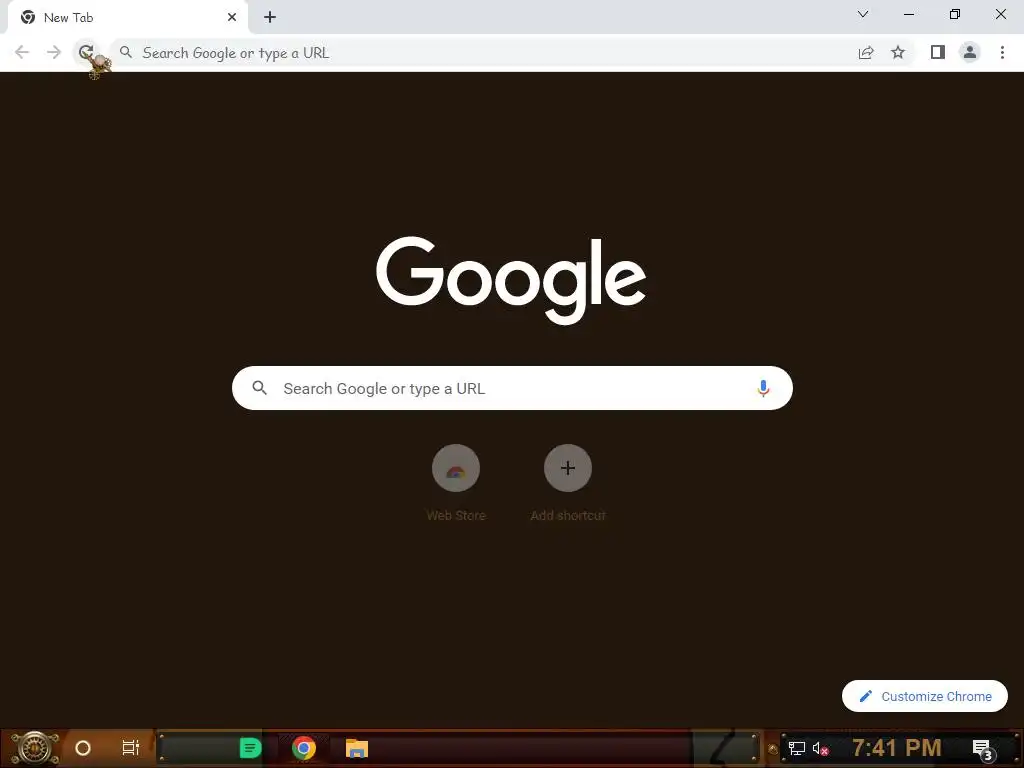Viewport: 1024px width, 768px height.
Task: Go forward using the forward arrow
Action: 54,52
